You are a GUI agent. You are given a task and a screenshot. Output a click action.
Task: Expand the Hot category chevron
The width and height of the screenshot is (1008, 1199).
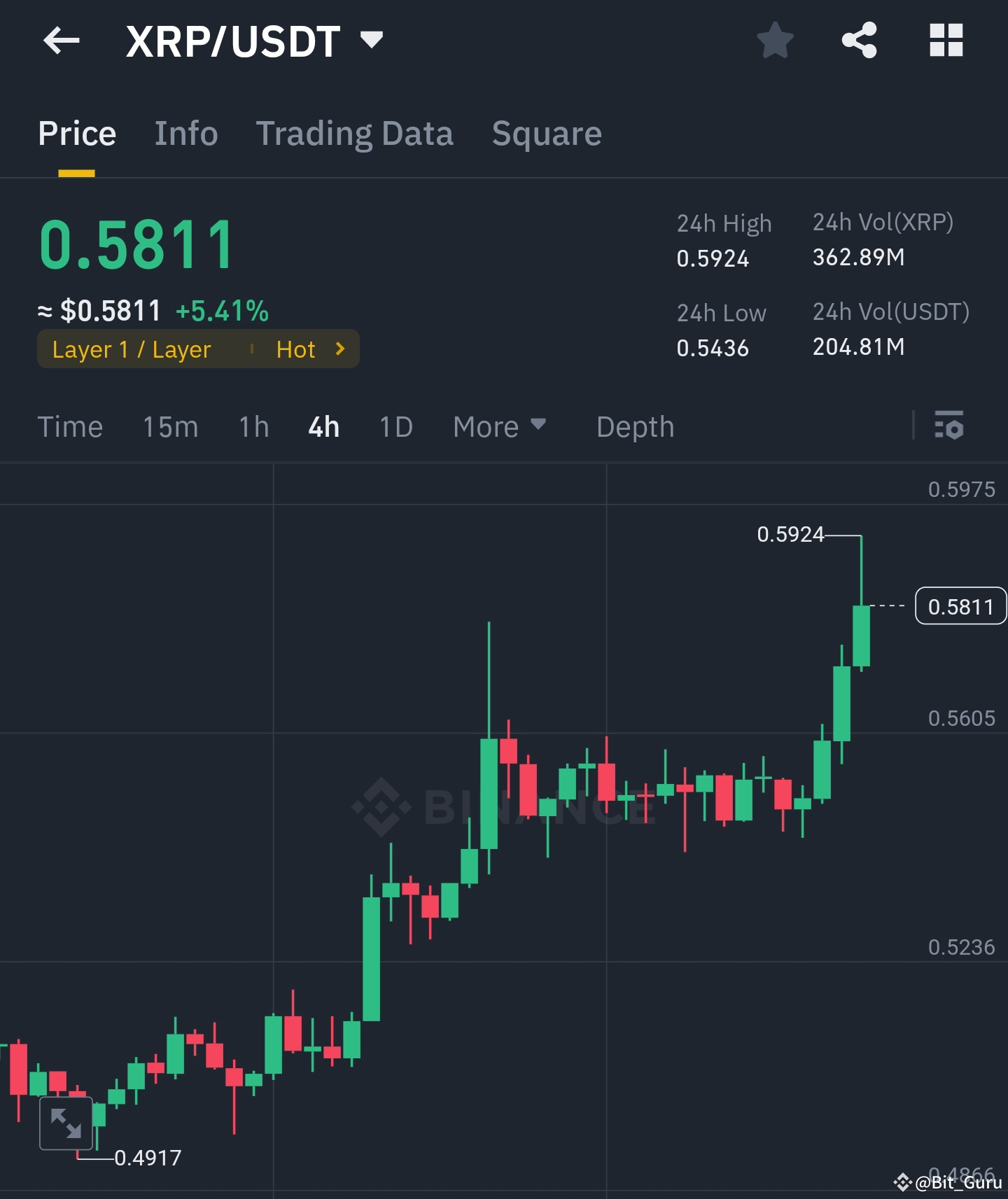pyautogui.click(x=339, y=349)
